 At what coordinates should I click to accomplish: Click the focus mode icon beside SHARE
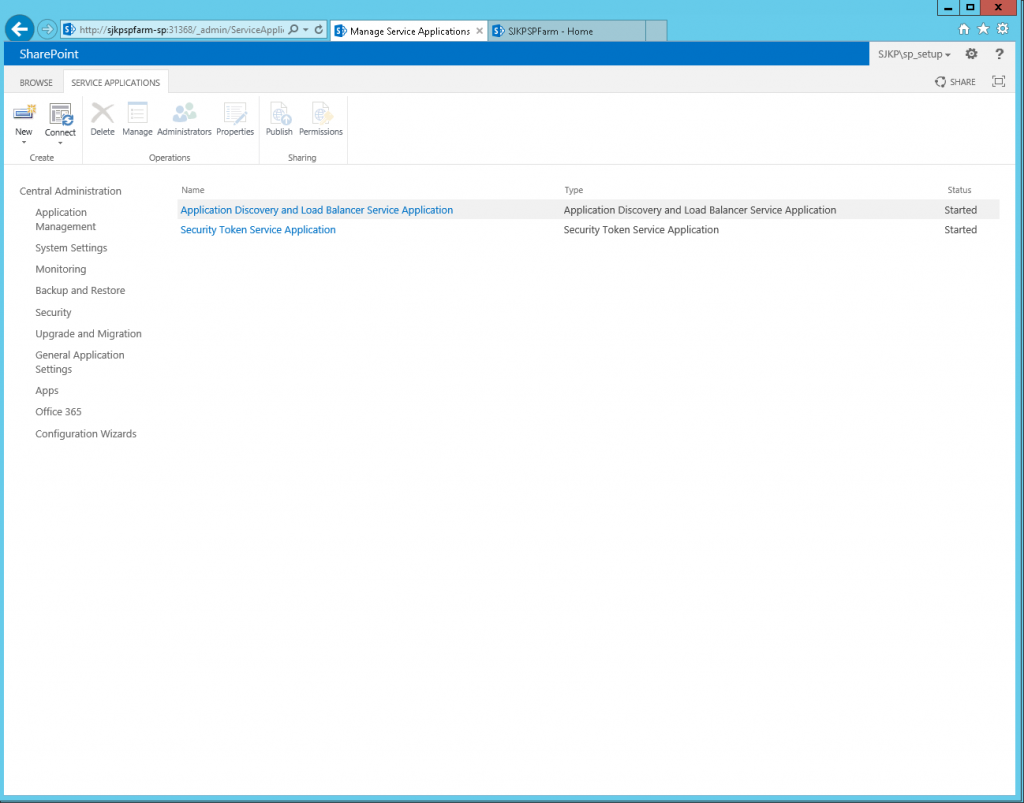(998, 81)
